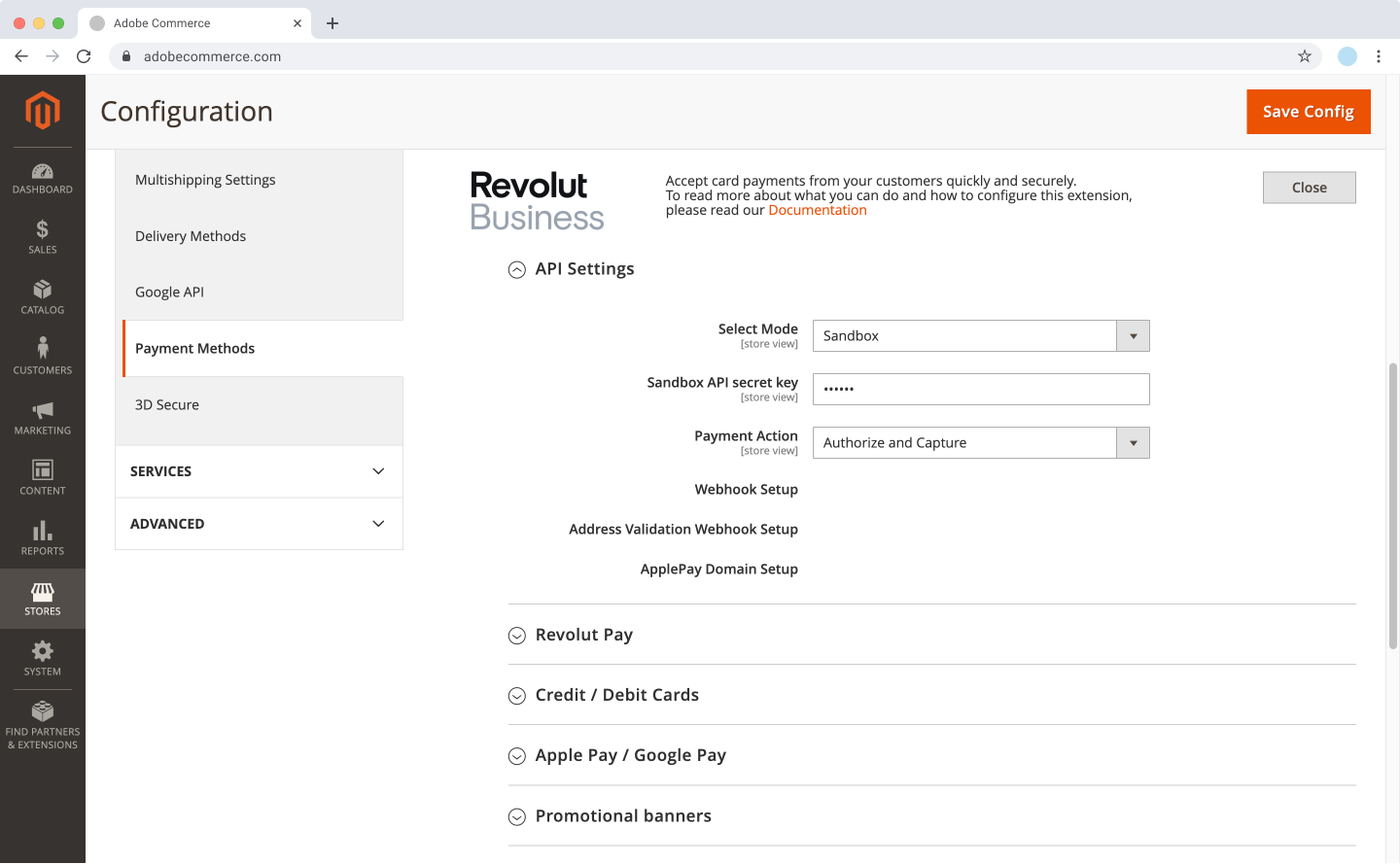
Task: Click the ApplePay Domain Setup label
Action: tap(719, 570)
